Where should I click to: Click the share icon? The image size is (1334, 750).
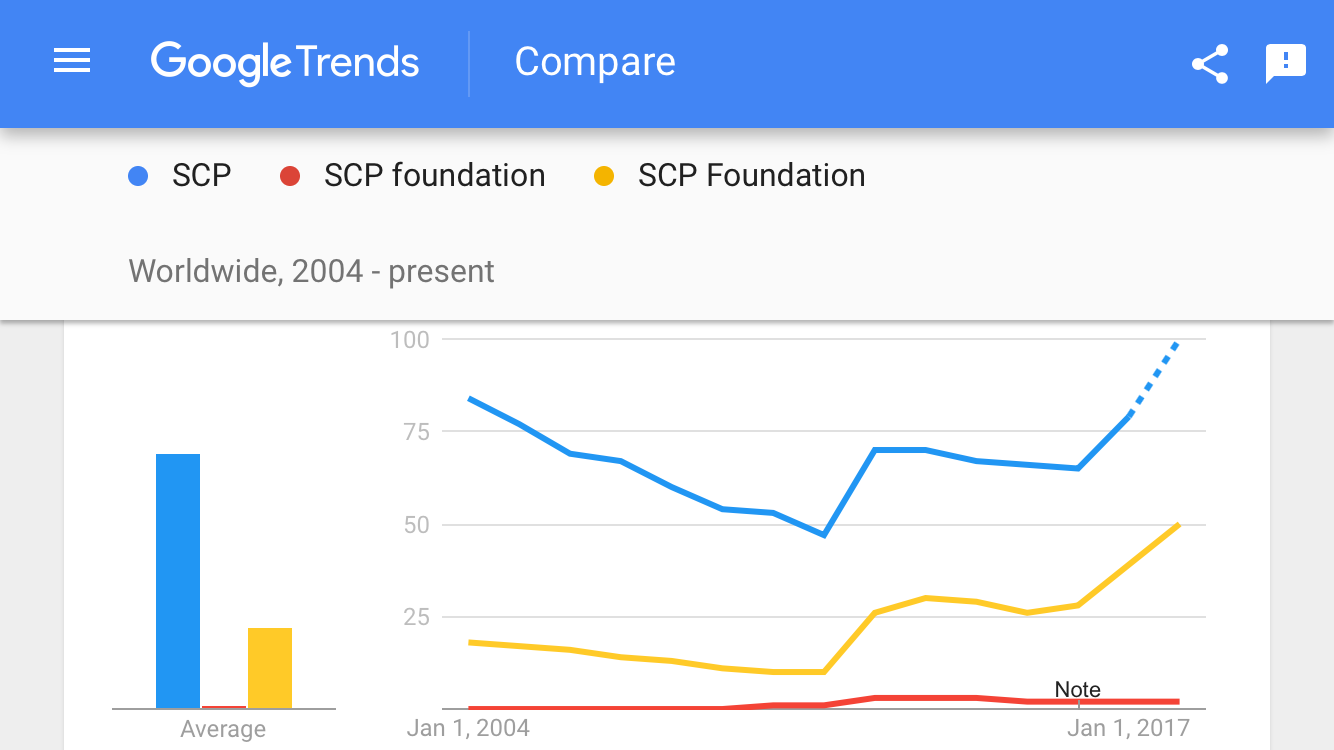pyautogui.click(x=1210, y=64)
